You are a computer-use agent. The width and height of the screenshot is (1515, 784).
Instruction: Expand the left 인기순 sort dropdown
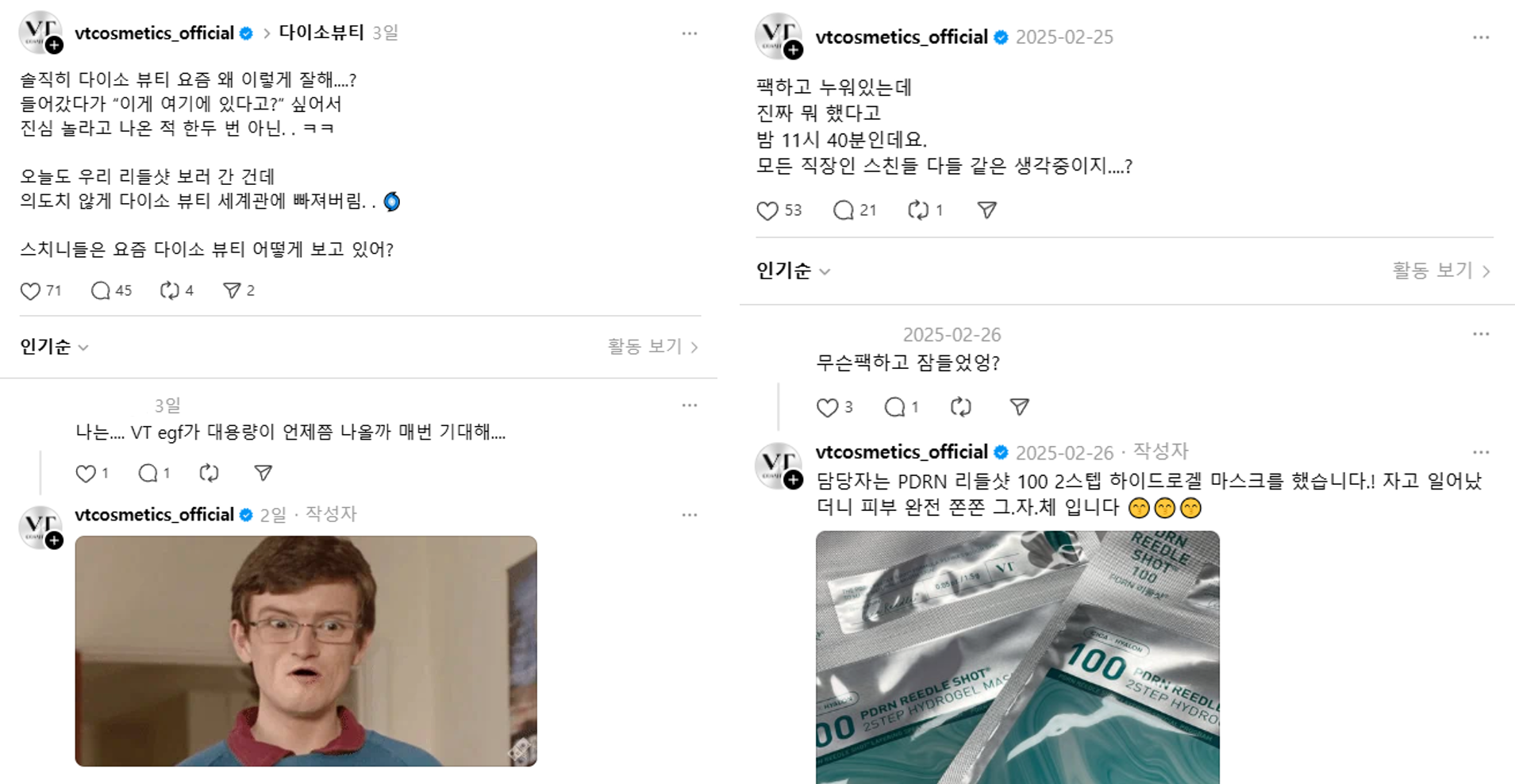pyautogui.click(x=54, y=347)
